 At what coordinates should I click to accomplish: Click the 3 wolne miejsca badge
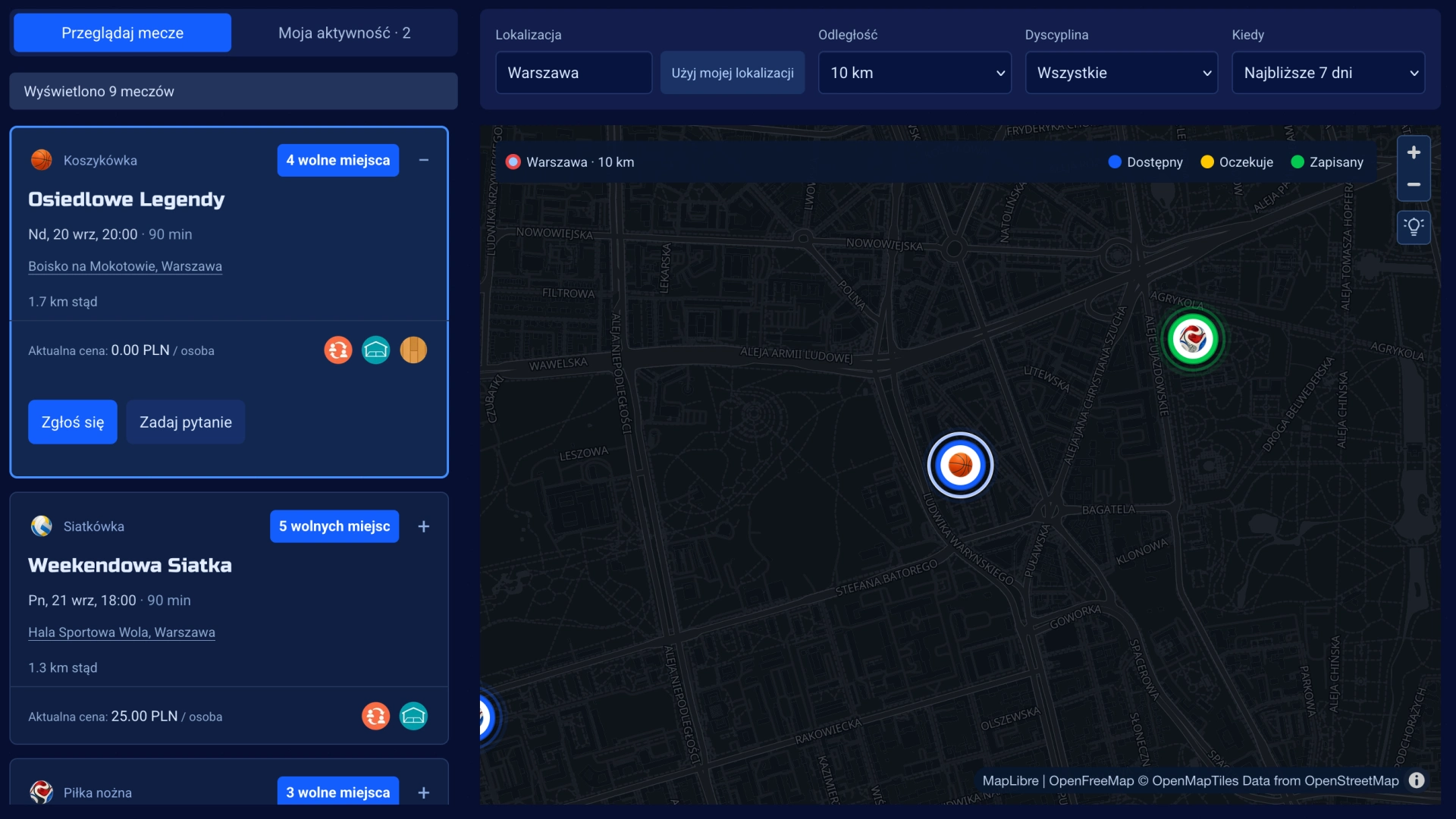pos(338,791)
